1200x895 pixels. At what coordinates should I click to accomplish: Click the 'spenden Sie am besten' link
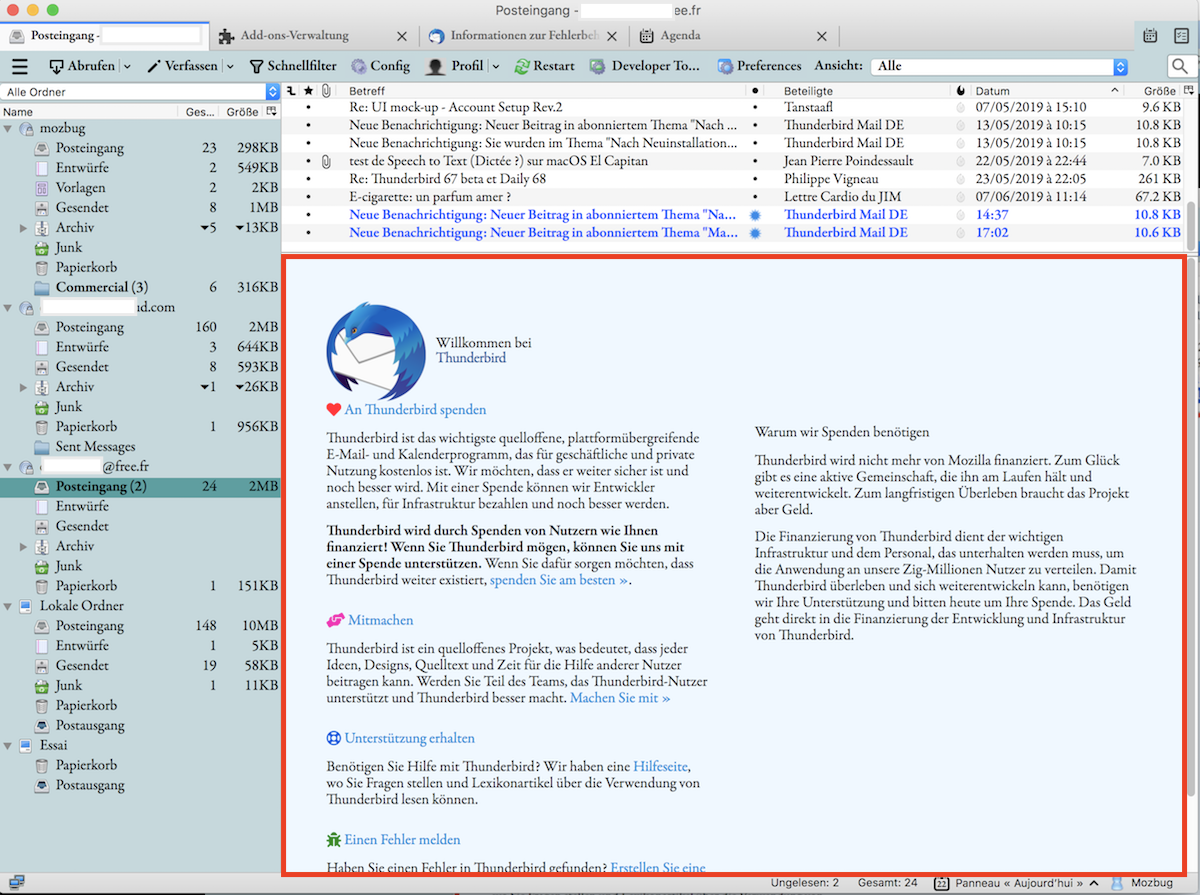[558, 580]
